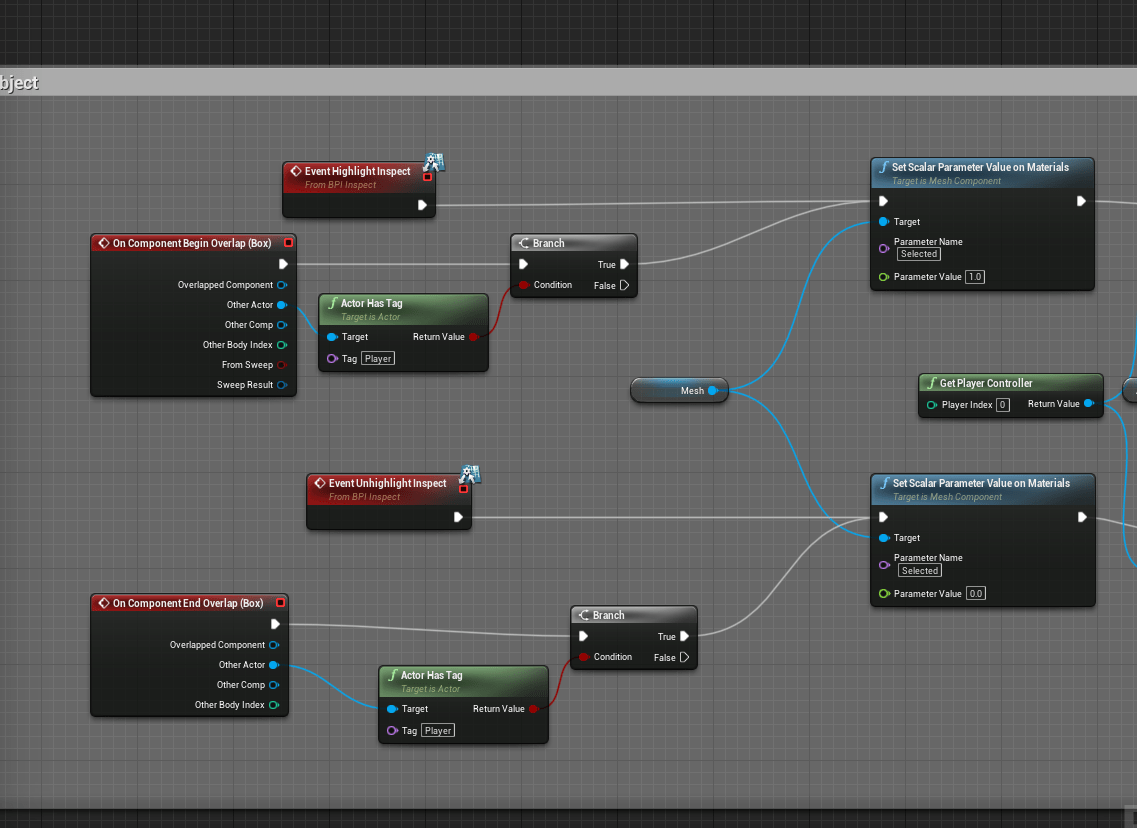Select the Event Highlight Inspect node title
The width and height of the screenshot is (1137, 828).
357,171
